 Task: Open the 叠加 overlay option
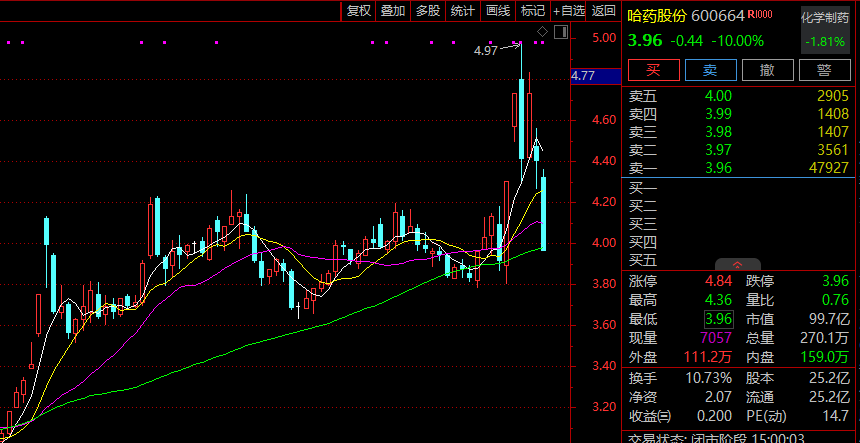click(393, 10)
